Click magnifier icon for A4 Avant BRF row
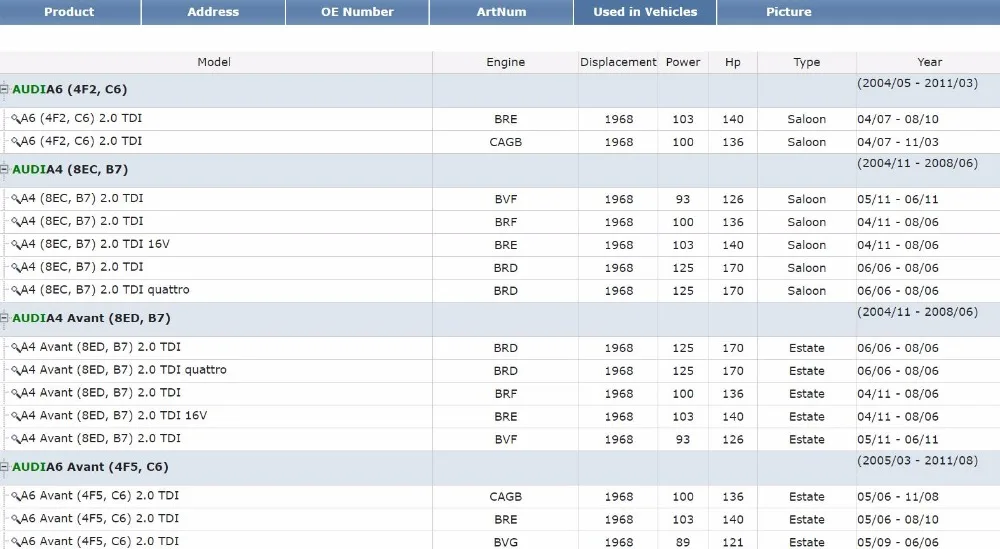Image resolution: width=1000 pixels, height=549 pixels. click(x=16, y=393)
